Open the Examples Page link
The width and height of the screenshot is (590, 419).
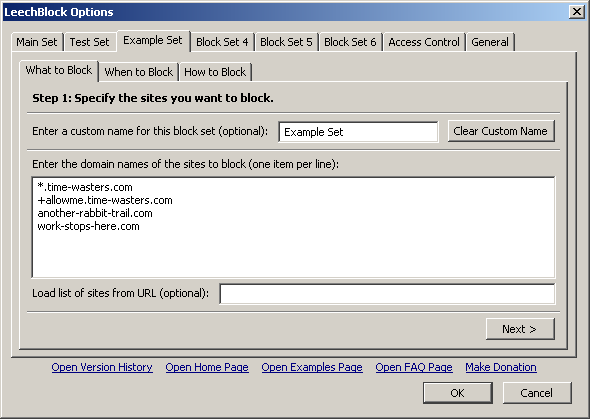(312, 367)
